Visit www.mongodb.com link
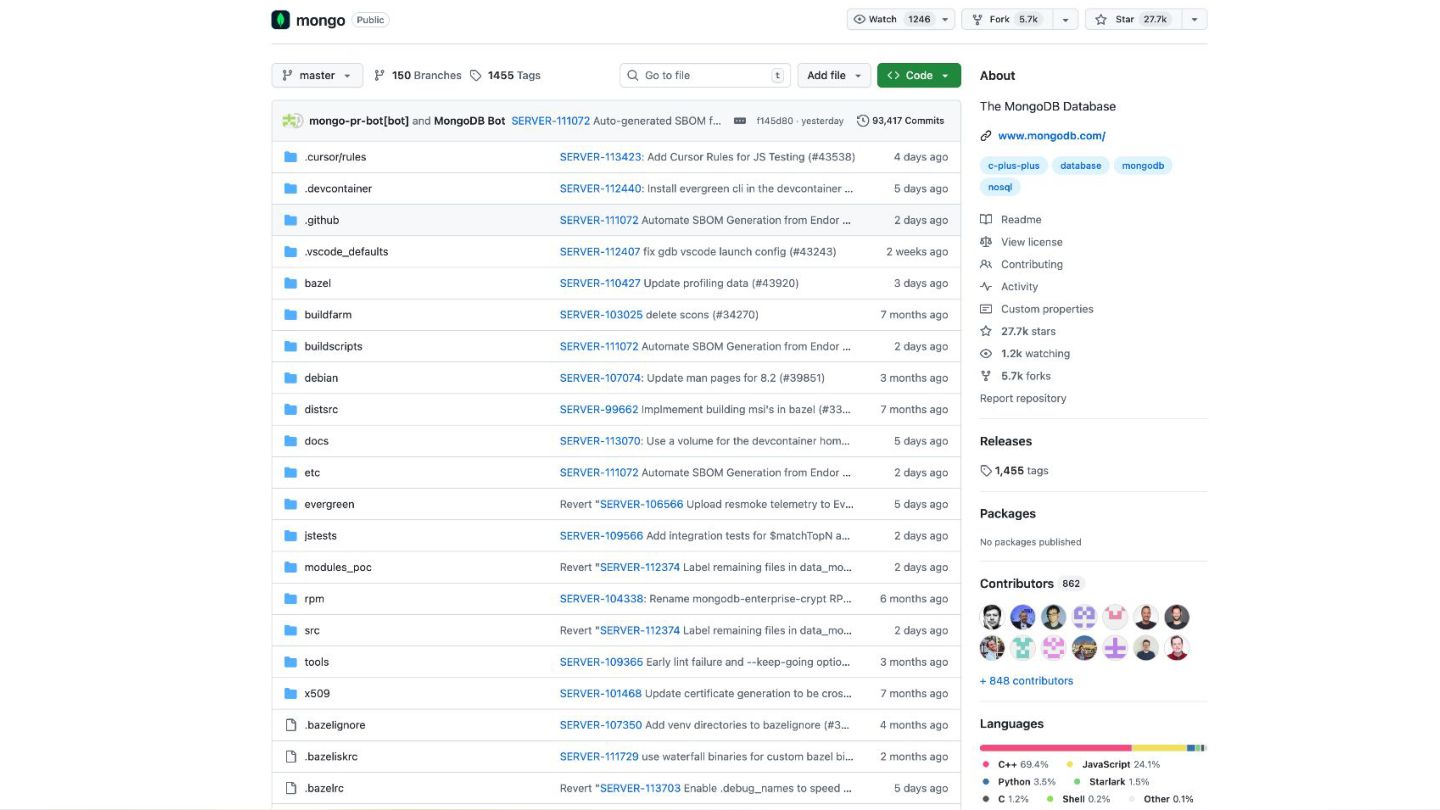The image size is (1440, 810). tap(1052, 136)
